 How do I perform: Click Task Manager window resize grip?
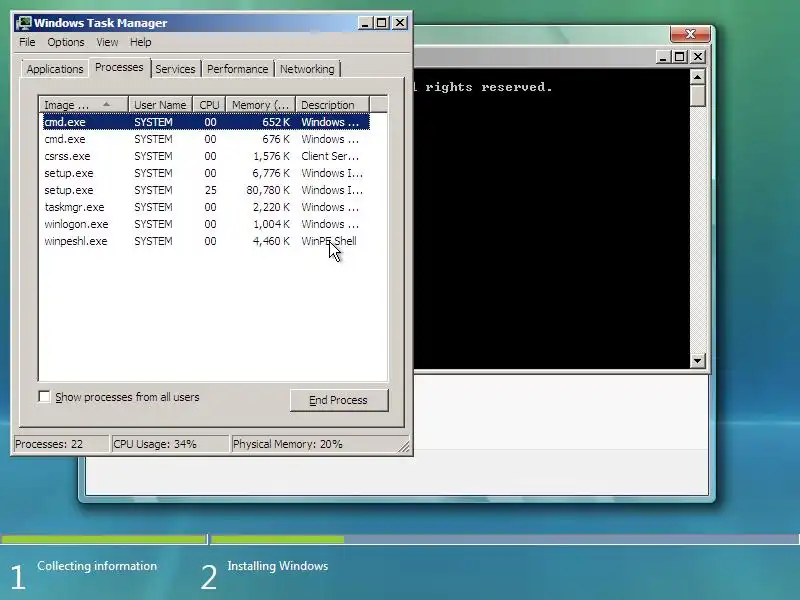(x=404, y=446)
